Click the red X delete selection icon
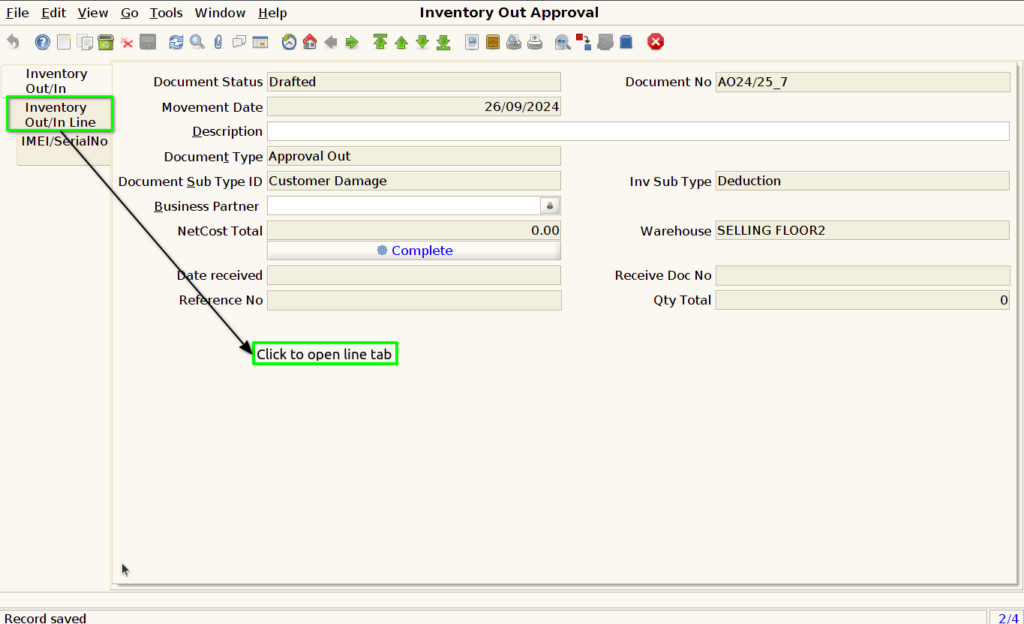This screenshot has width=1024, height=624. 127,42
